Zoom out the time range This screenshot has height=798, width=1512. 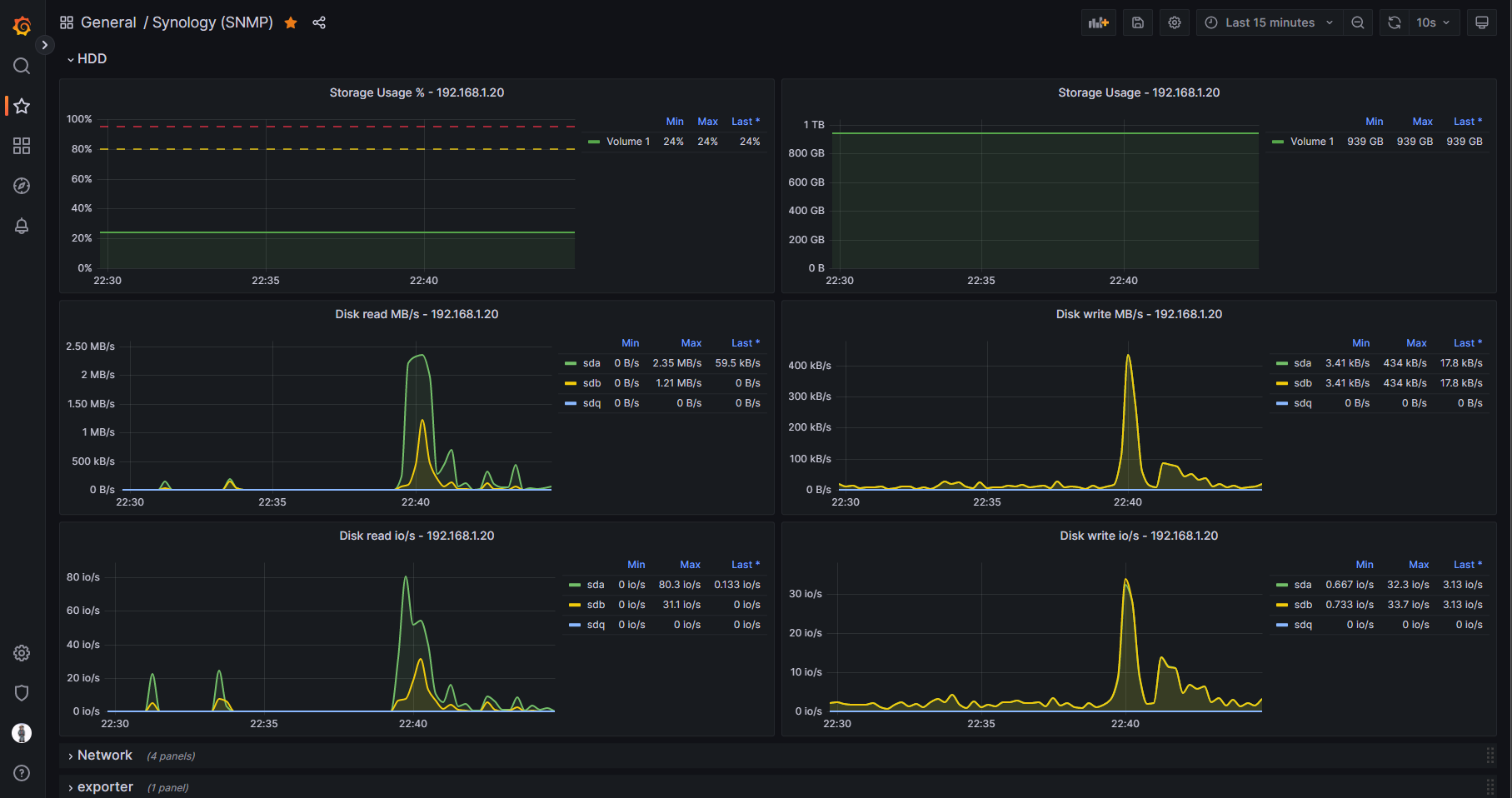[1358, 22]
